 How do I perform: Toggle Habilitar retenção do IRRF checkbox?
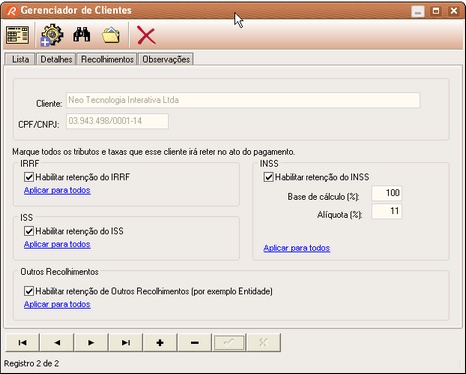pos(29,177)
